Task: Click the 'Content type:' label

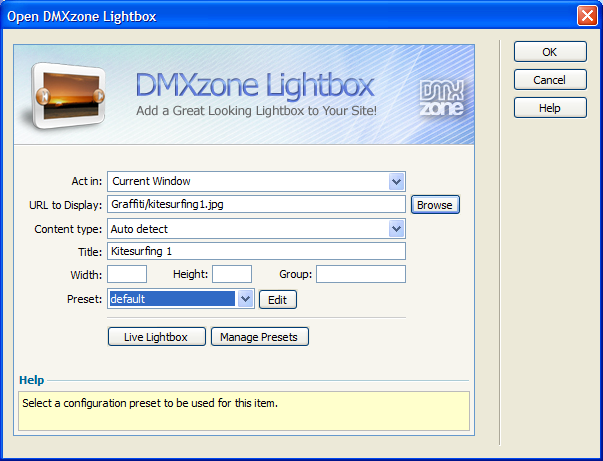Action: click(x=68, y=230)
